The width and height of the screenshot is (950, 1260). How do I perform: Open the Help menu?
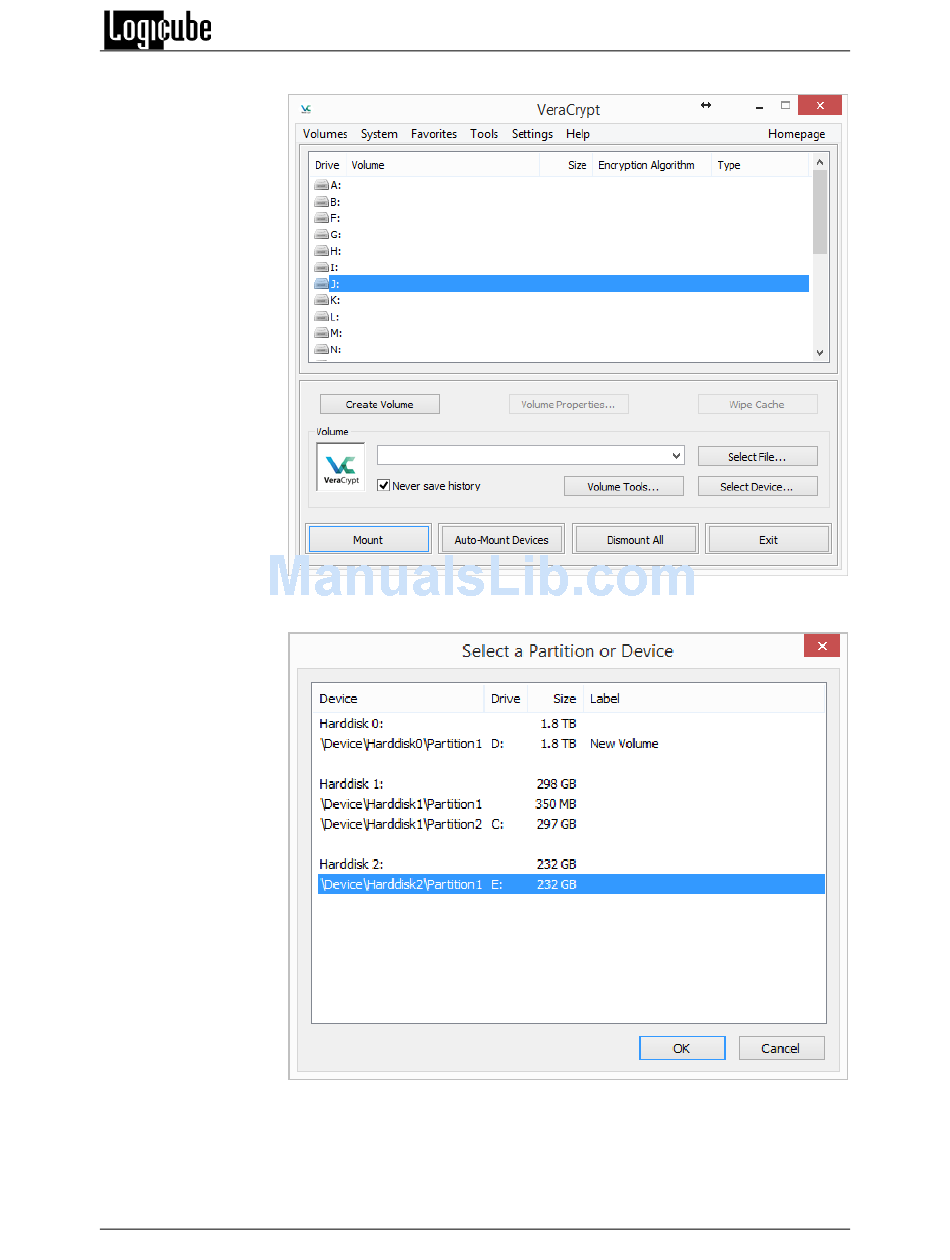[x=578, y=134]
